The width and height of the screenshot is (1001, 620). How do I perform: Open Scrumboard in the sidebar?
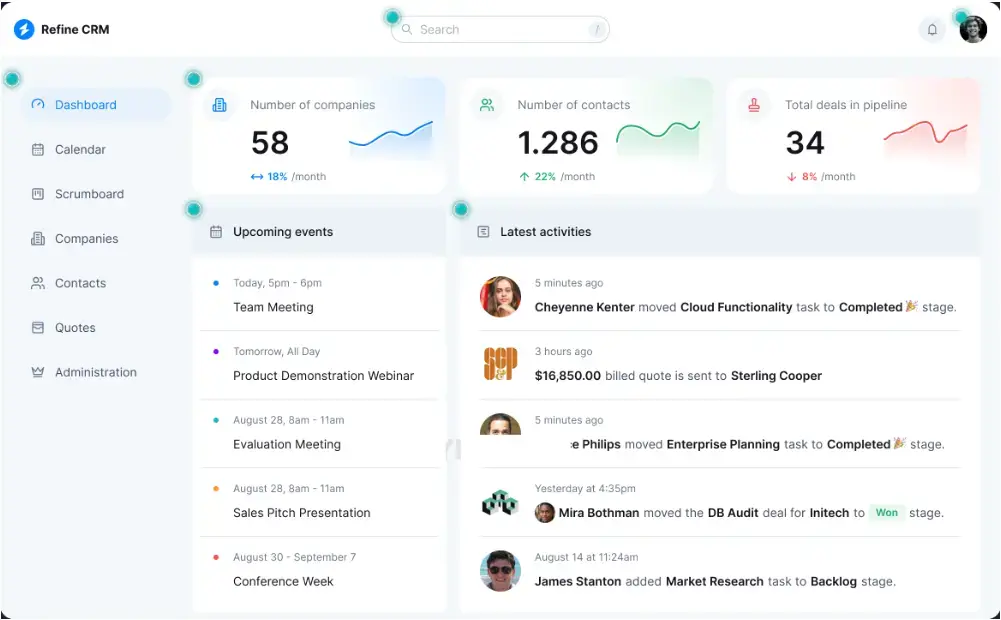pos(89,194)
